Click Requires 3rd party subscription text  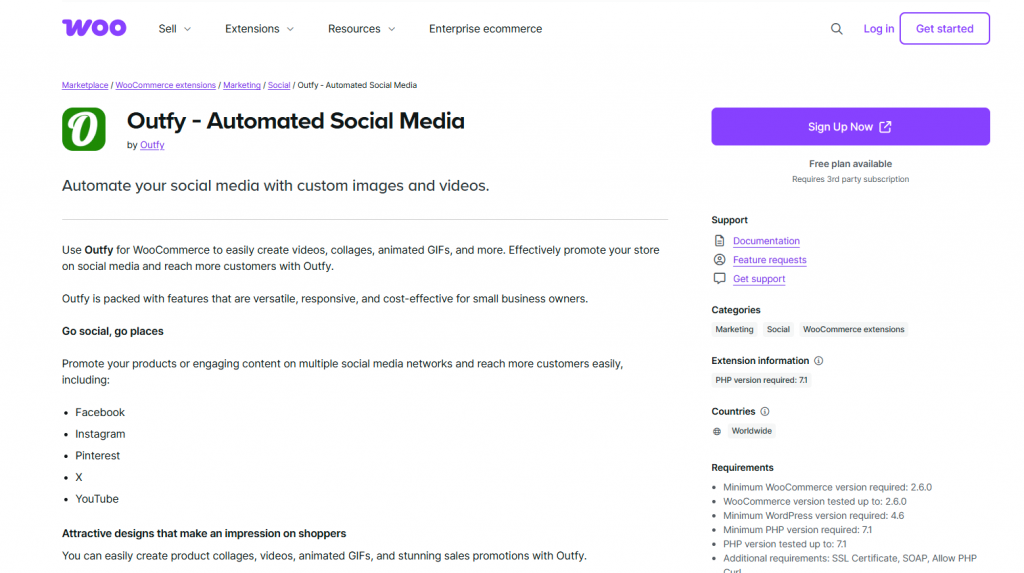click(850, 179)
